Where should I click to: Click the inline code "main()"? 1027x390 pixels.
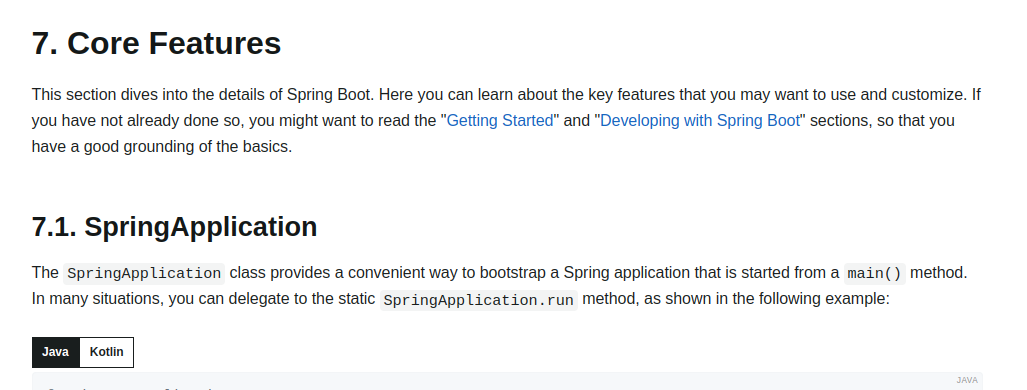pyautogui.click(x=874, y=273)
